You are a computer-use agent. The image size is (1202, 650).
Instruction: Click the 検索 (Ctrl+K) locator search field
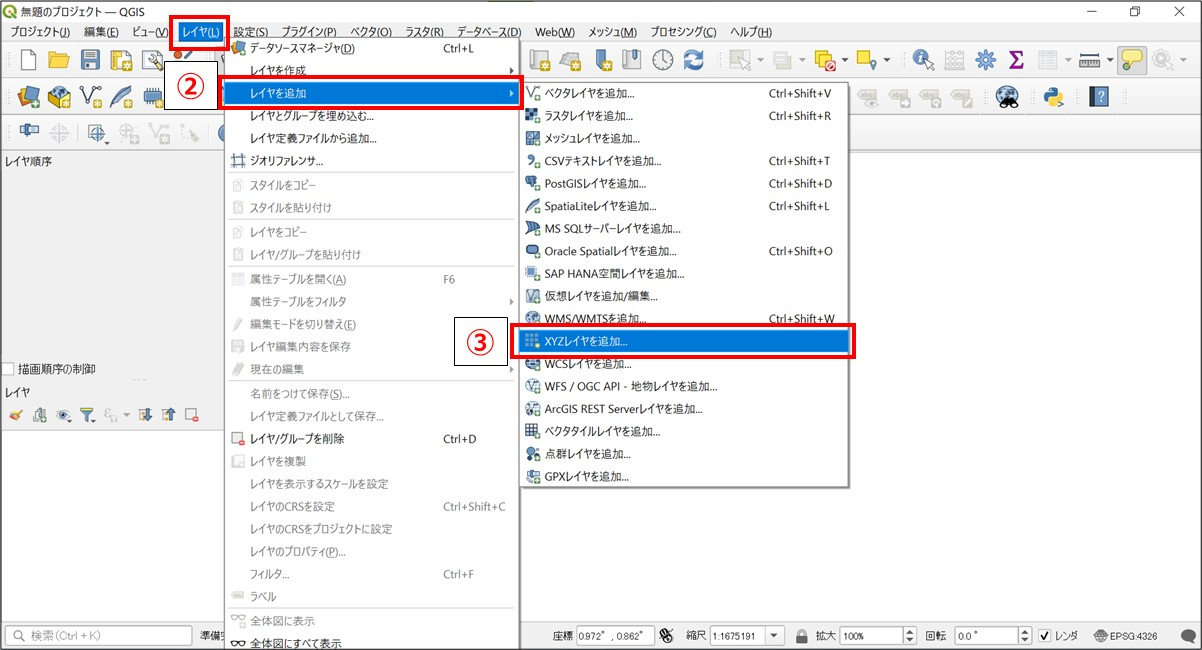pos(97,636)
